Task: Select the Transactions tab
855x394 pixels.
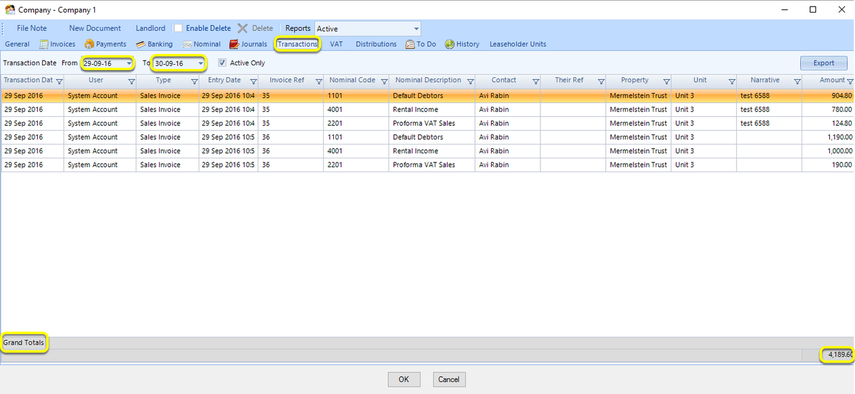Action: click(x=297, y=44)
